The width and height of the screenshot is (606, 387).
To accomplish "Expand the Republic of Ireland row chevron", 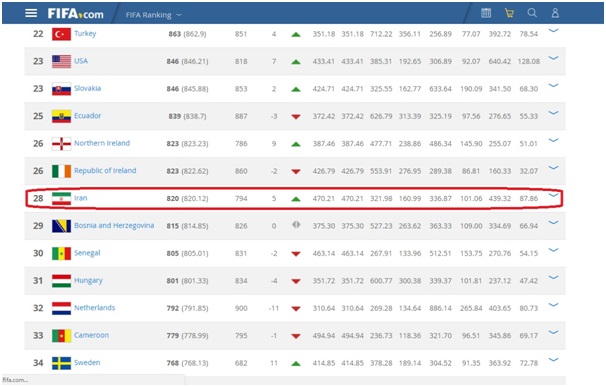I will pos(554,168).
